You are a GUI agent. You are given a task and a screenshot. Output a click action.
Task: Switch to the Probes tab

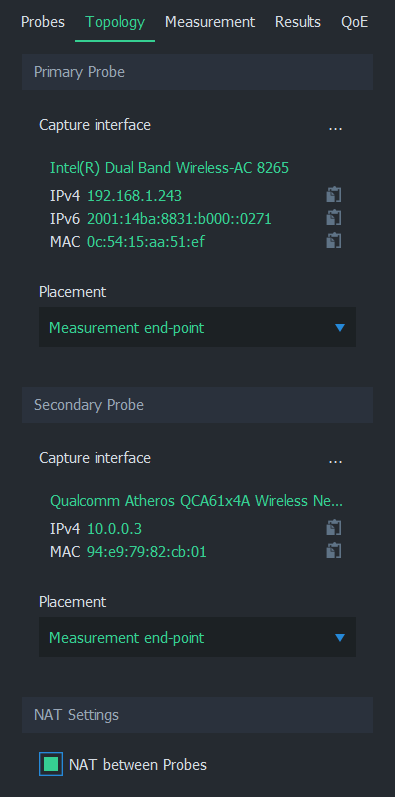pos(43,22)
